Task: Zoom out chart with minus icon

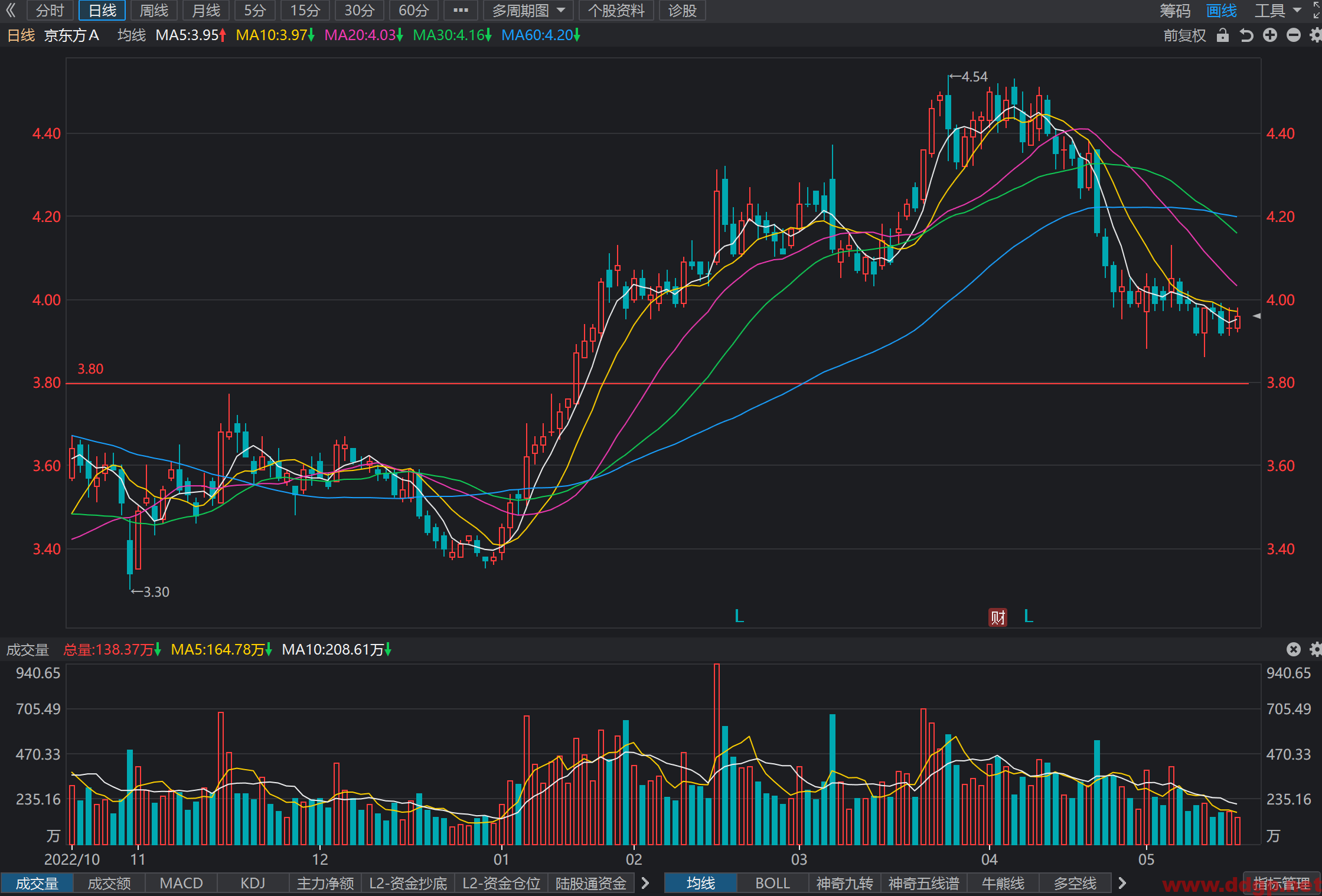Action: click(1294, 35)
